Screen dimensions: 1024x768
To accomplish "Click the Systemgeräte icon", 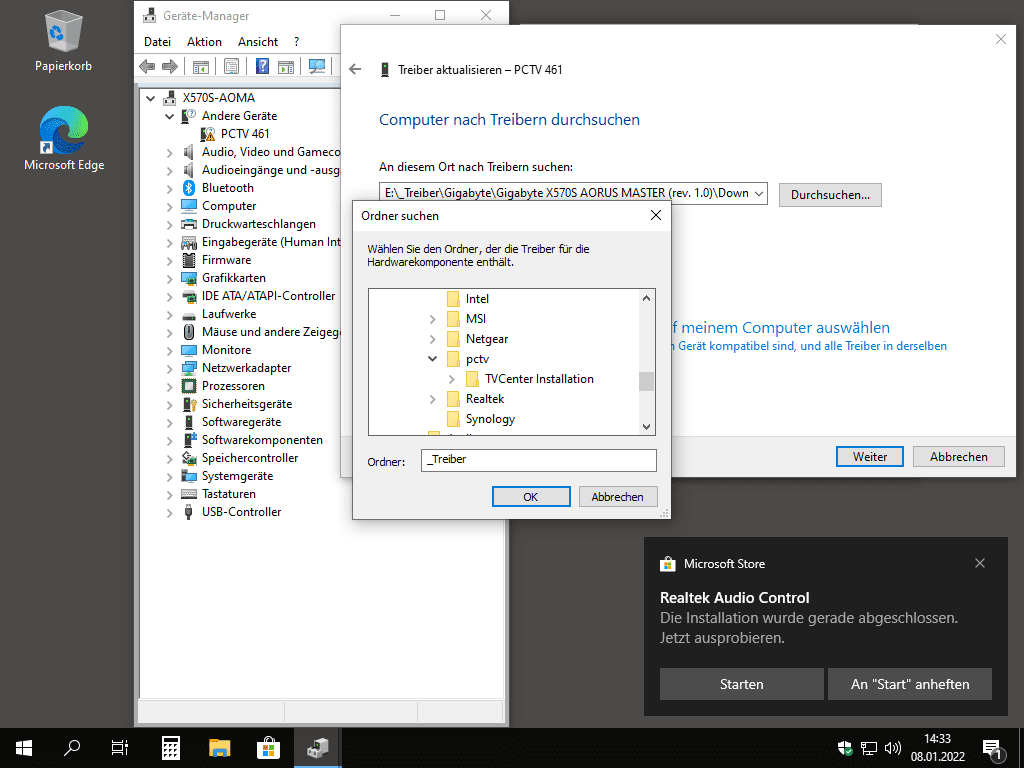I will pos(189,476).
